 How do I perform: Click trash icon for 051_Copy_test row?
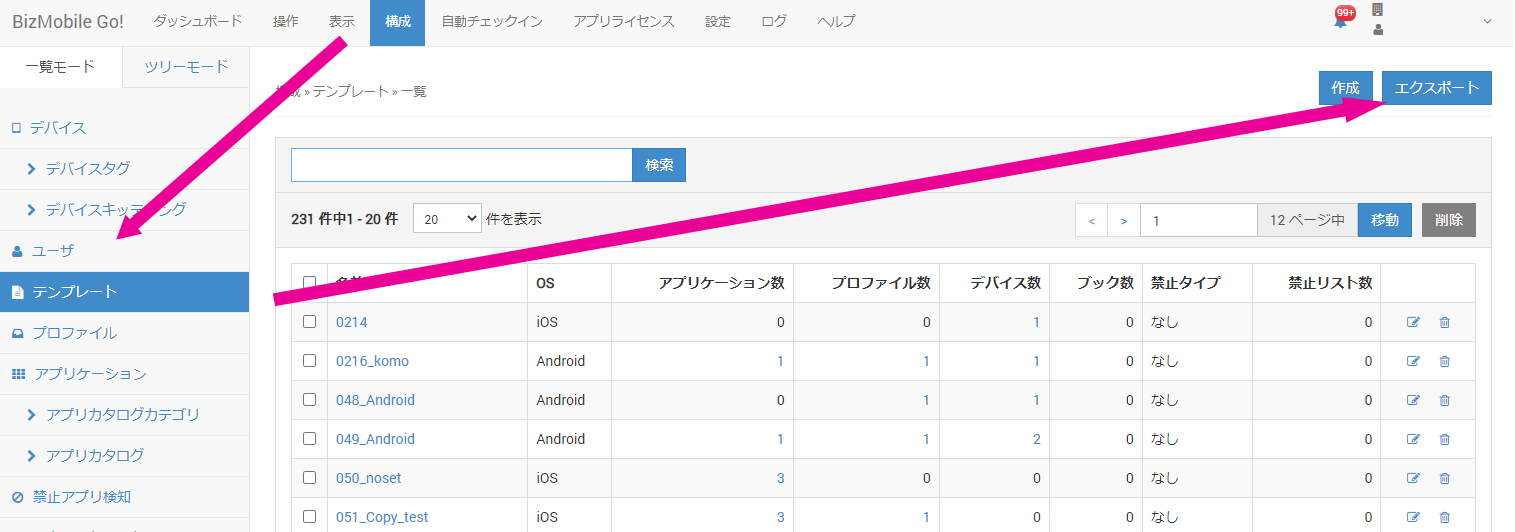[x=1444, y=517]
